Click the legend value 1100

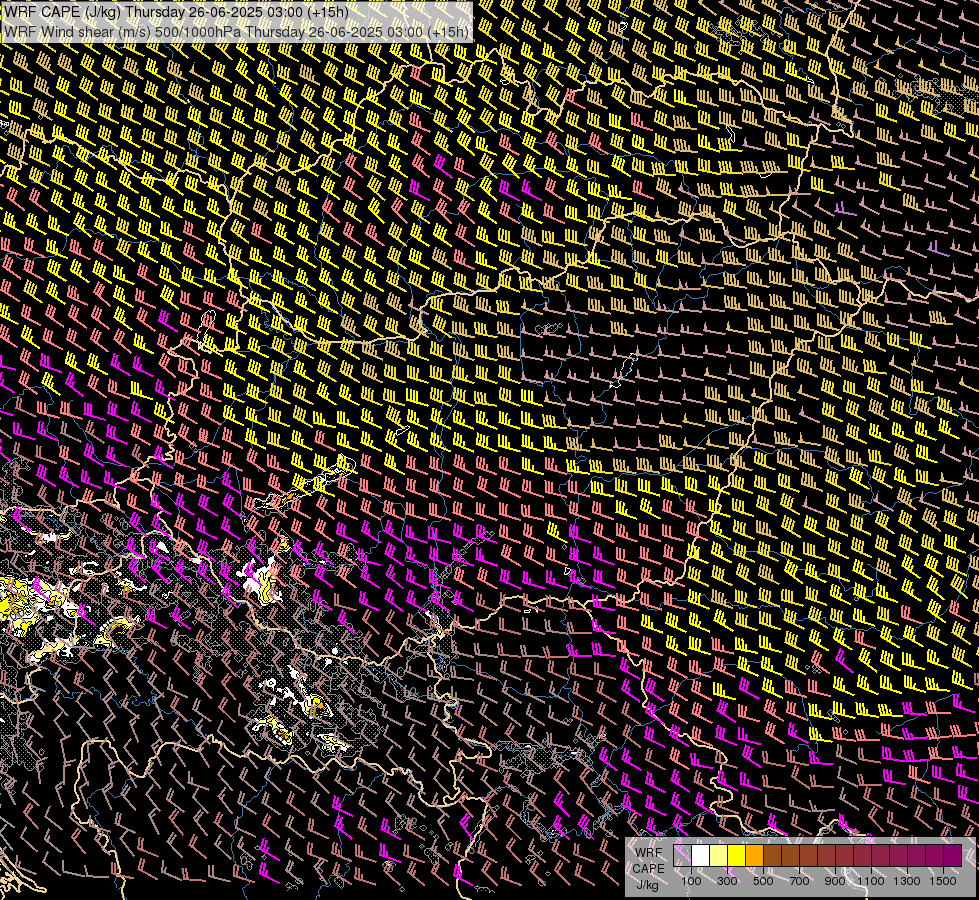tap(870, 881)
